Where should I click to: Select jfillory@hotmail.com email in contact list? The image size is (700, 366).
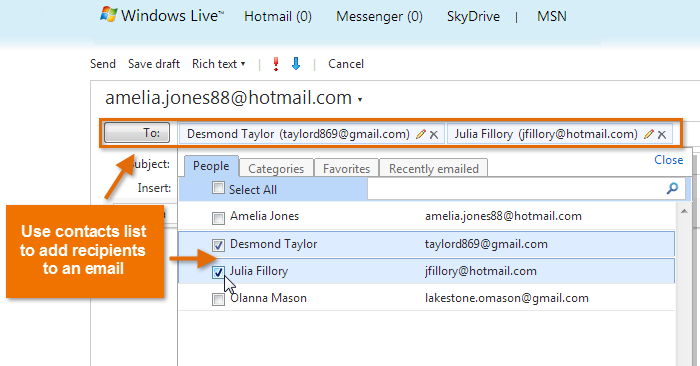point(481,271)
